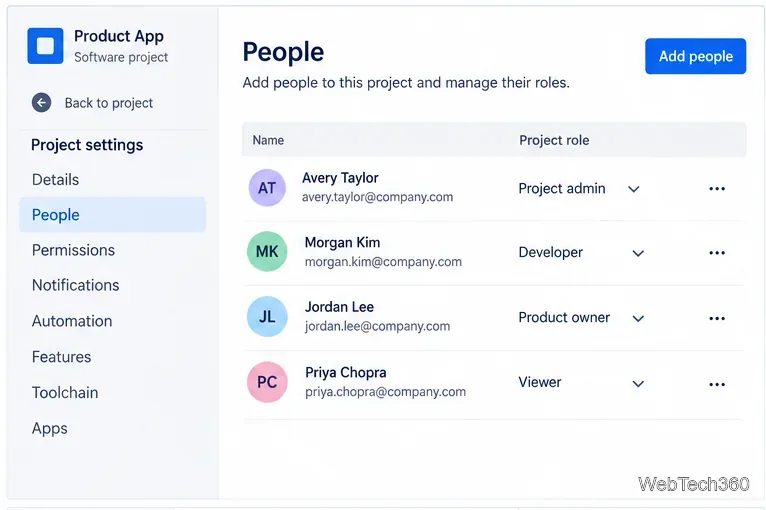The width and height of the screenshot is (766, 510).
Task: Open more actions for Priya Chopra
Action: [717, 384]
